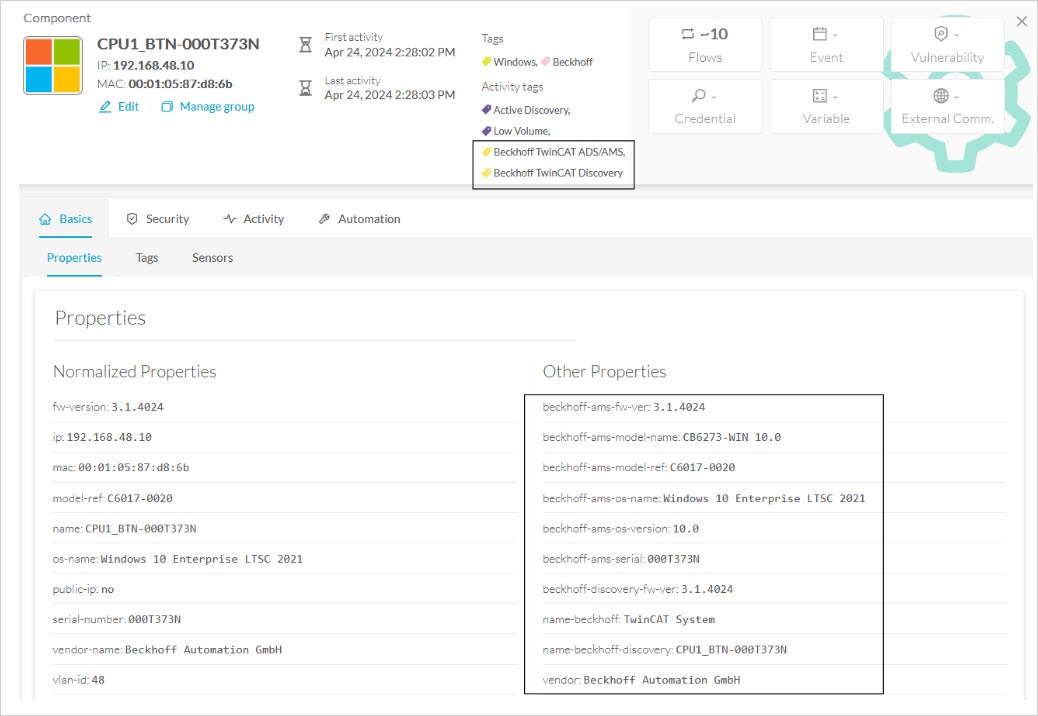Click the purple Active Discovery tag icon
The width and height of the screenshot is (1038, 716).
[487, 110]
